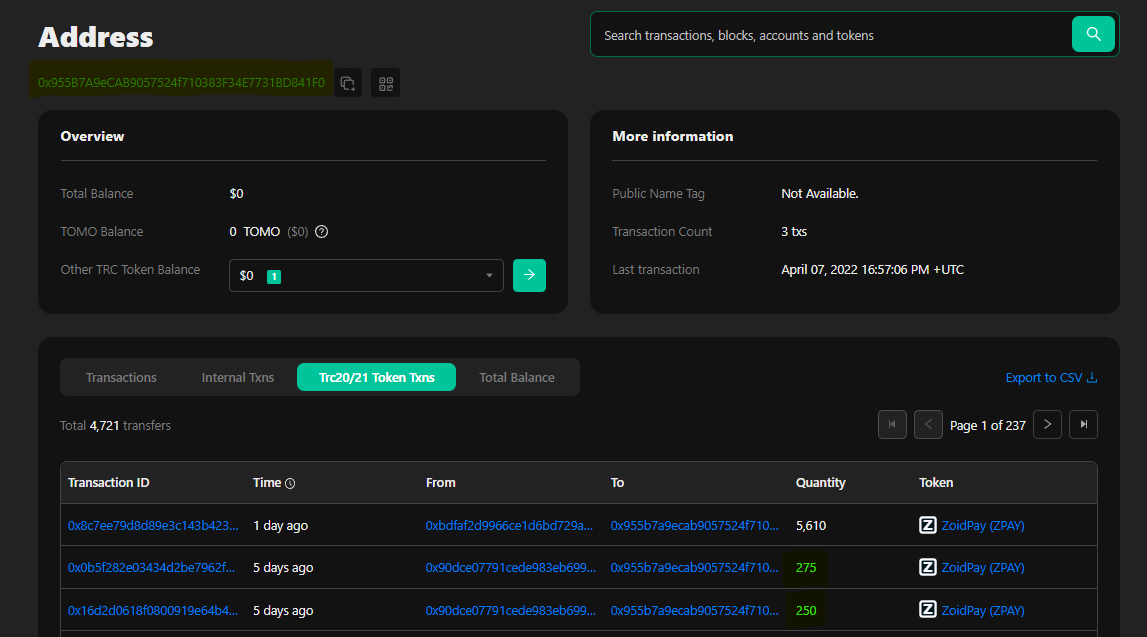Open sender address 0xbdfaf2d9966ce1d6bd729a...
Image resolution: width=1147 pixels, height=637 pixels.
click(509, 526)
